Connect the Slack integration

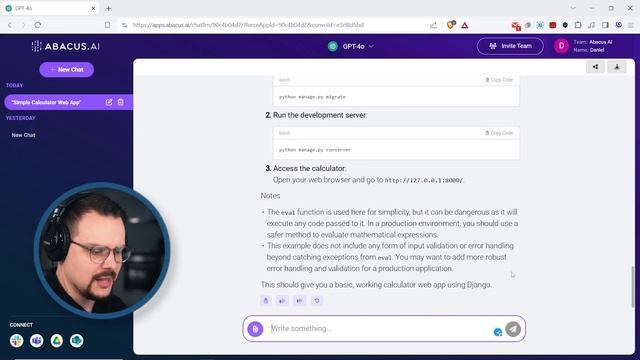pos(17,340)
